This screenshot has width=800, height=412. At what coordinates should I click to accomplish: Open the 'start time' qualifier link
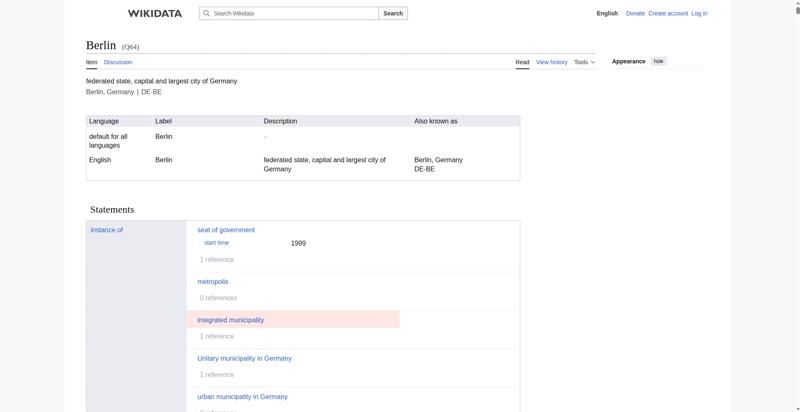pos(216,243)
